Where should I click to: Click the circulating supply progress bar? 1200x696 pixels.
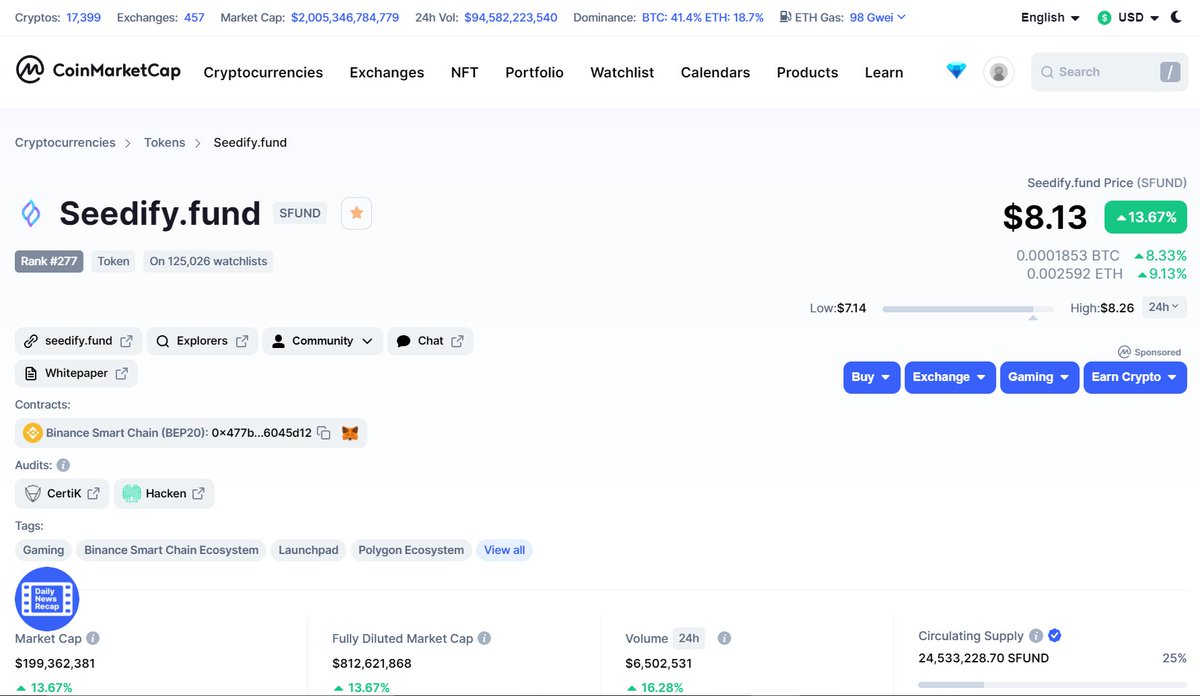[1053, 684]
